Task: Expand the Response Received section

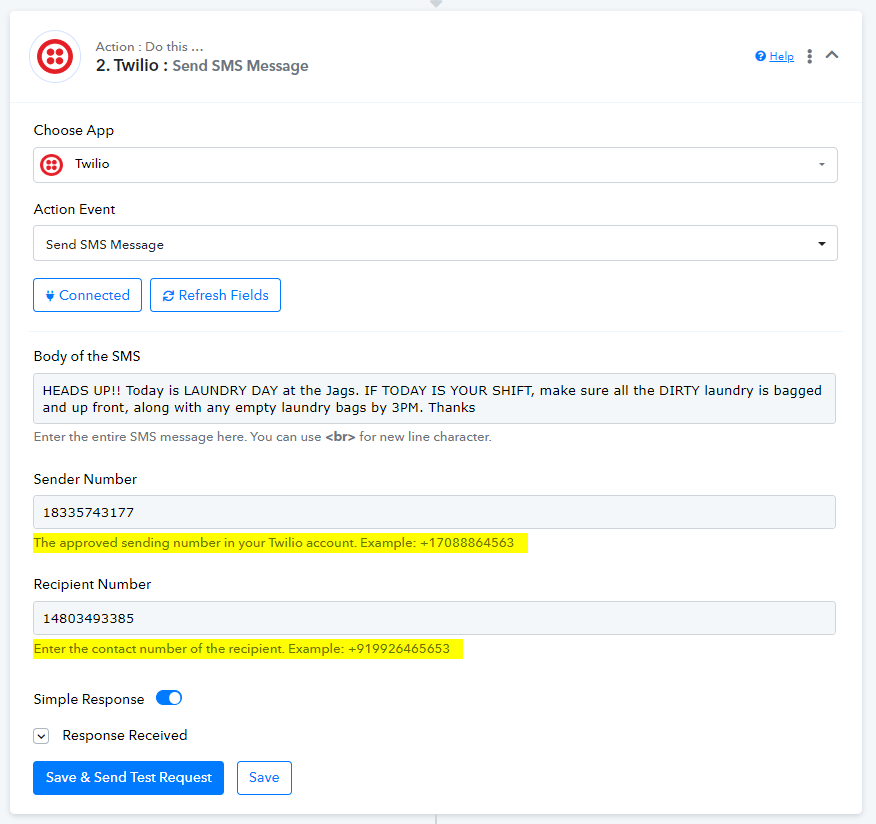Action: pyautogui.click(x=41, y=736)
